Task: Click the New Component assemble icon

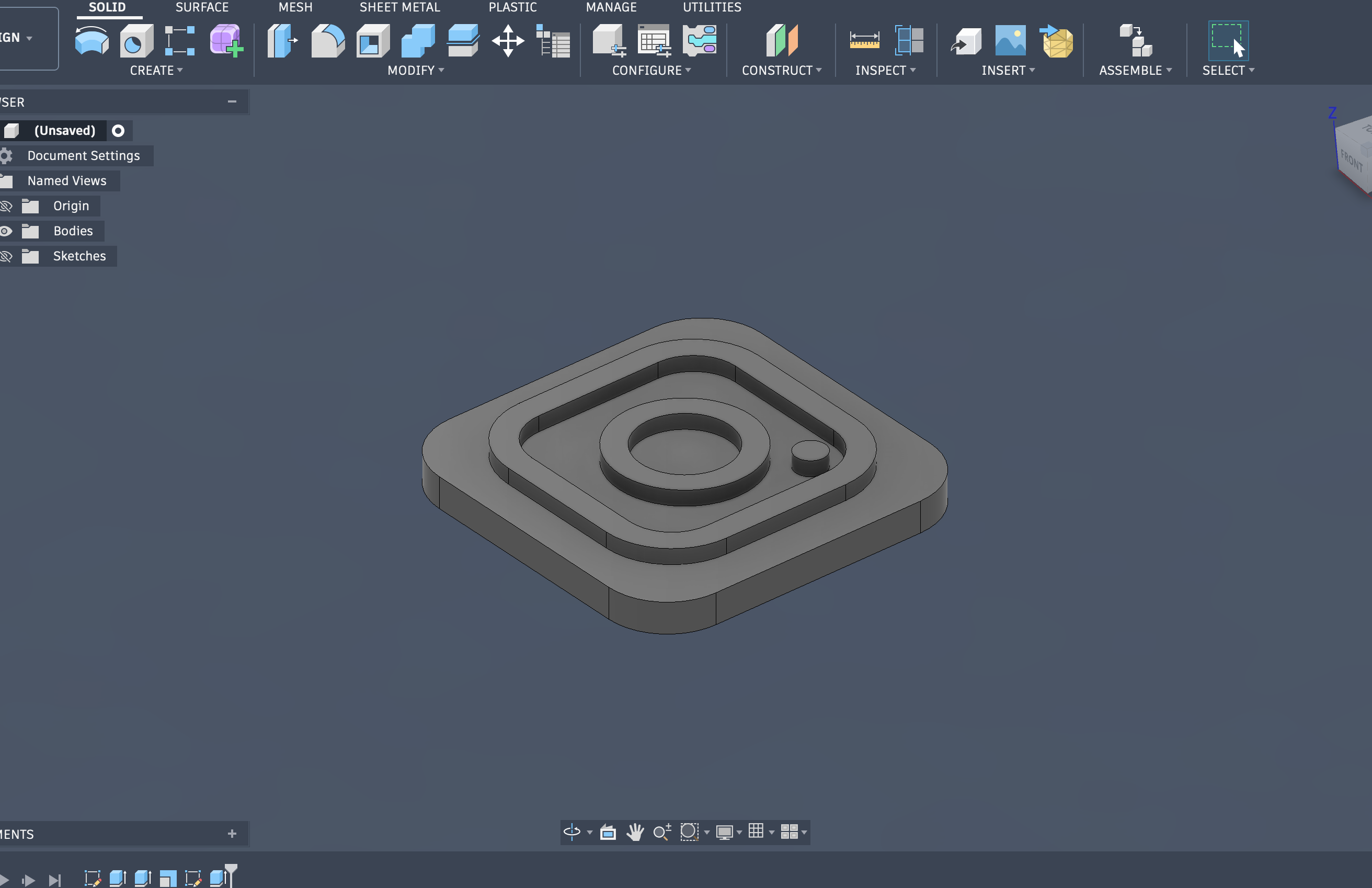Action: [1135, 40]
